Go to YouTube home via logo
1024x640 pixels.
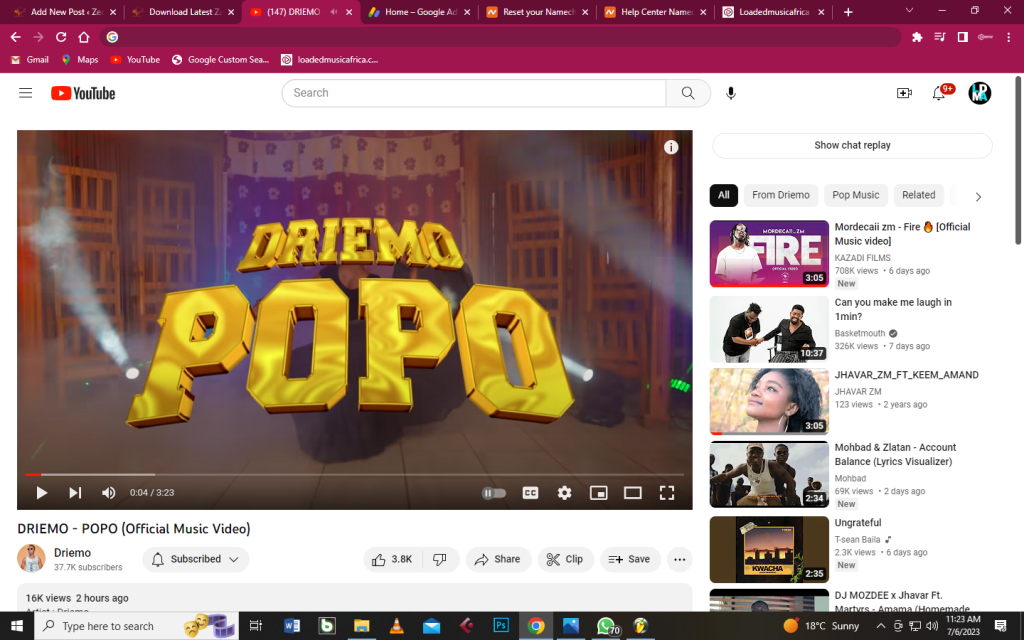(83, 93)
